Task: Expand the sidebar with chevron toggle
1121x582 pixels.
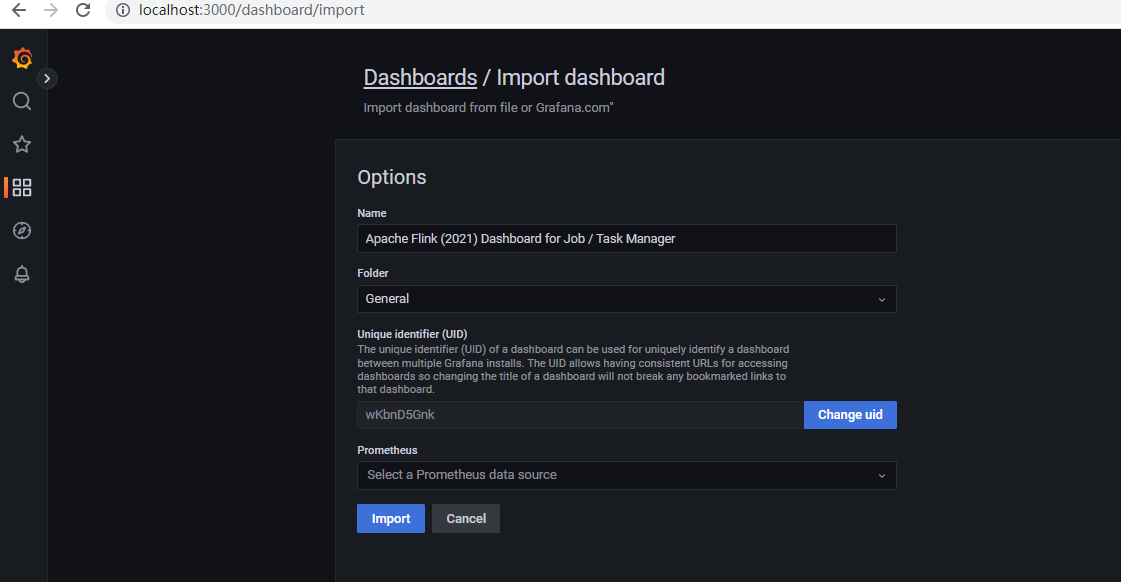Action: point(47,79)
